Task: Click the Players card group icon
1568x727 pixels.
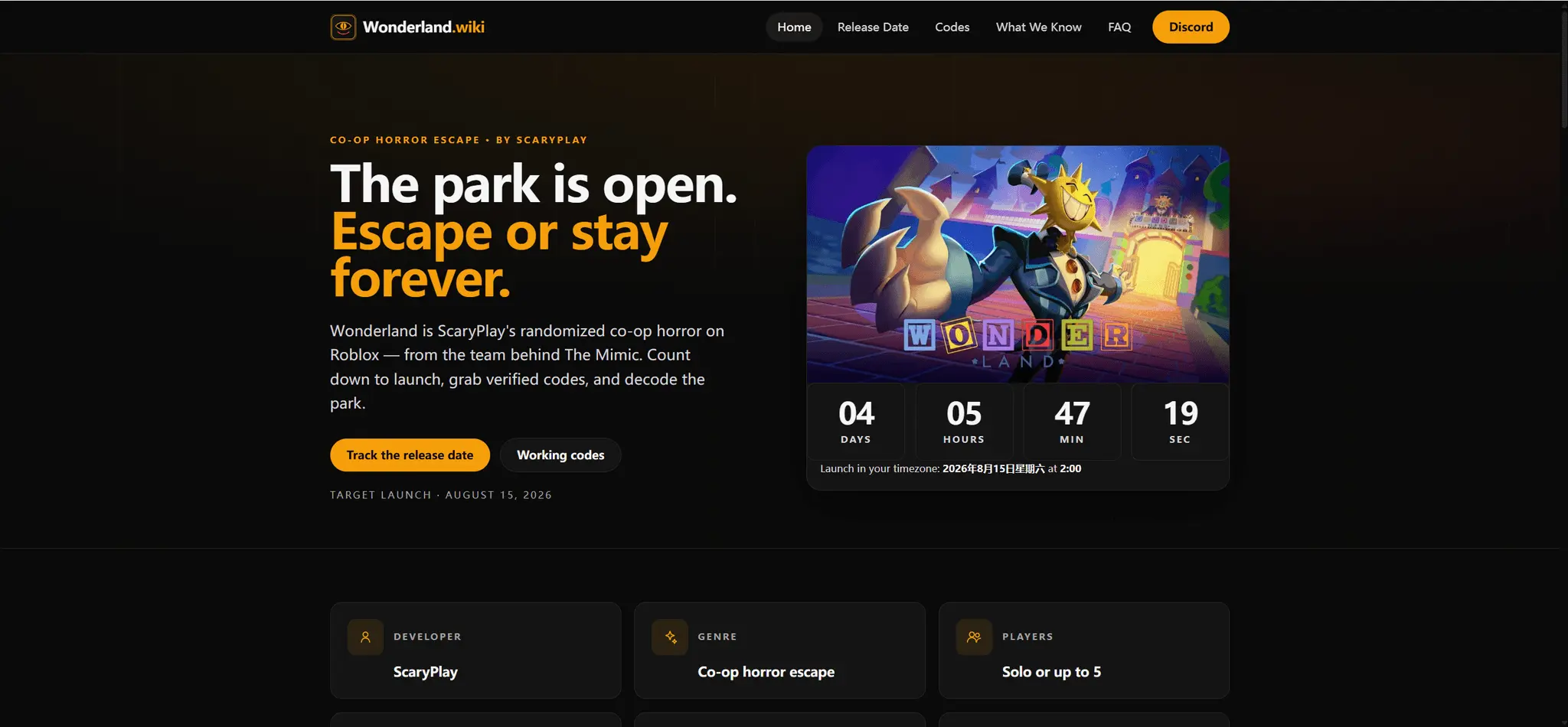Action: click(x=974, y=637)
